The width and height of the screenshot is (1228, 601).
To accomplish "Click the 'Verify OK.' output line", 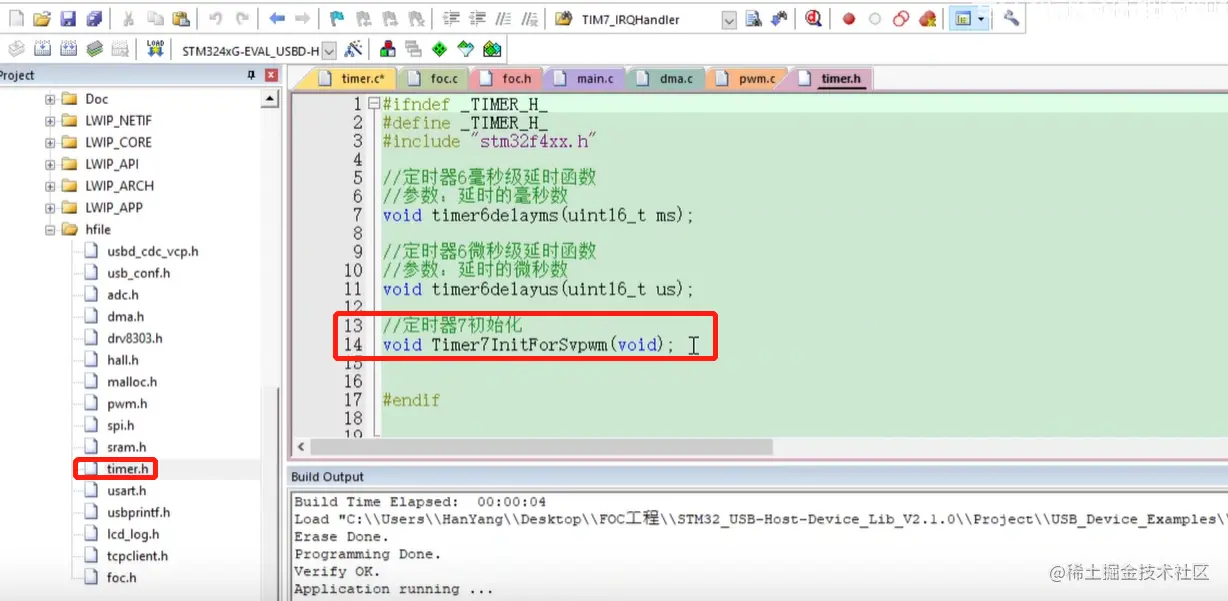I will 337,572.
